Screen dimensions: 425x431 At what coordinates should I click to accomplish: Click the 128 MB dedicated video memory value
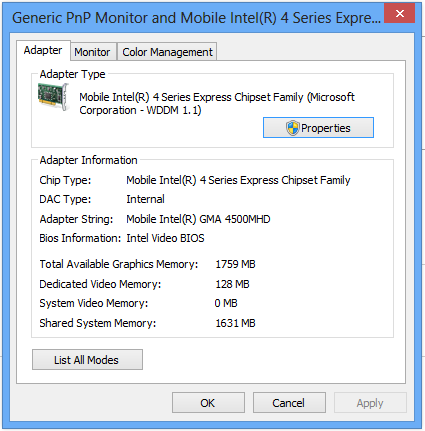[x=232, y=284]
